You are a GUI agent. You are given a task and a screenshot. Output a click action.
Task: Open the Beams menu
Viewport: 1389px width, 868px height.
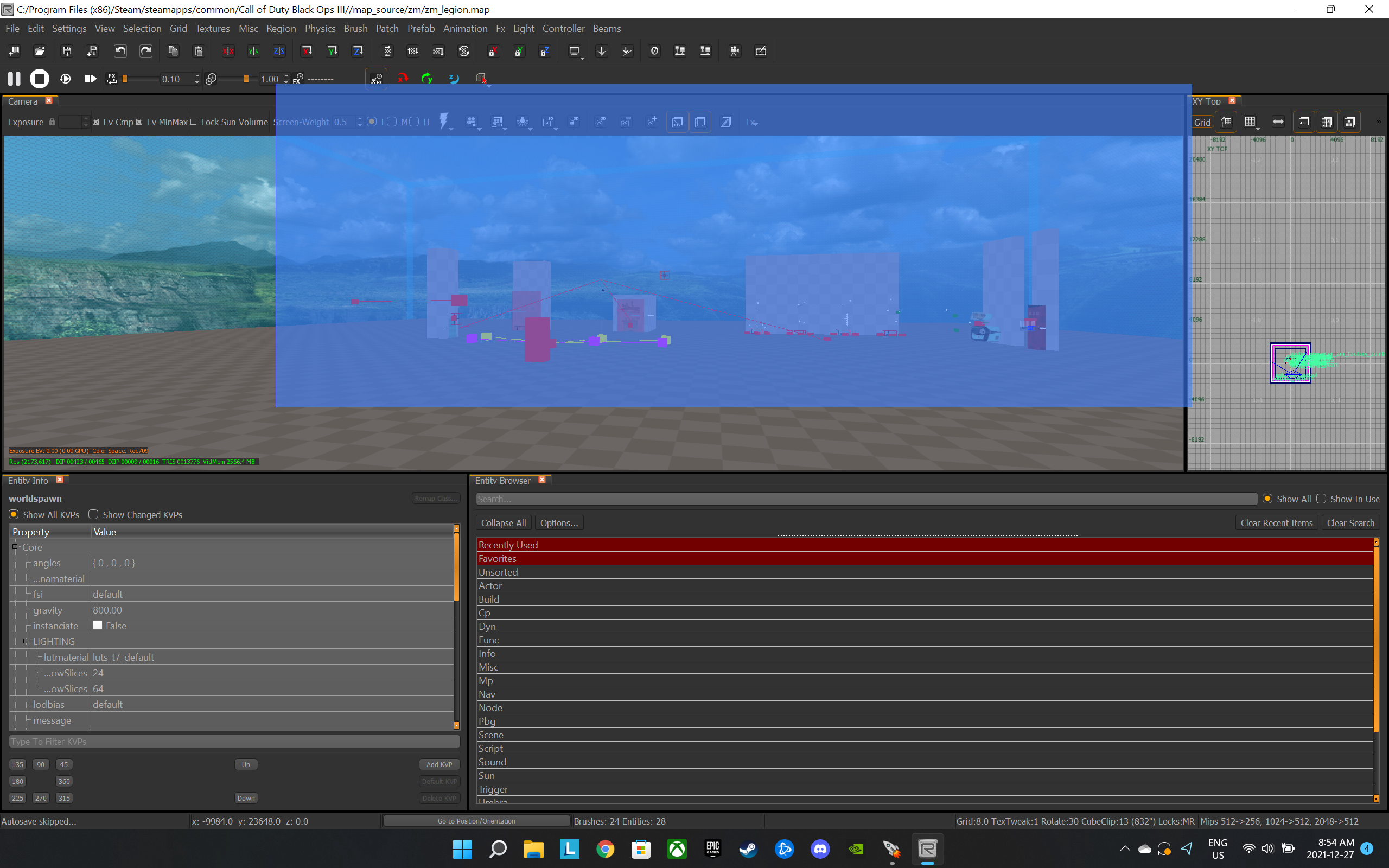607,28
